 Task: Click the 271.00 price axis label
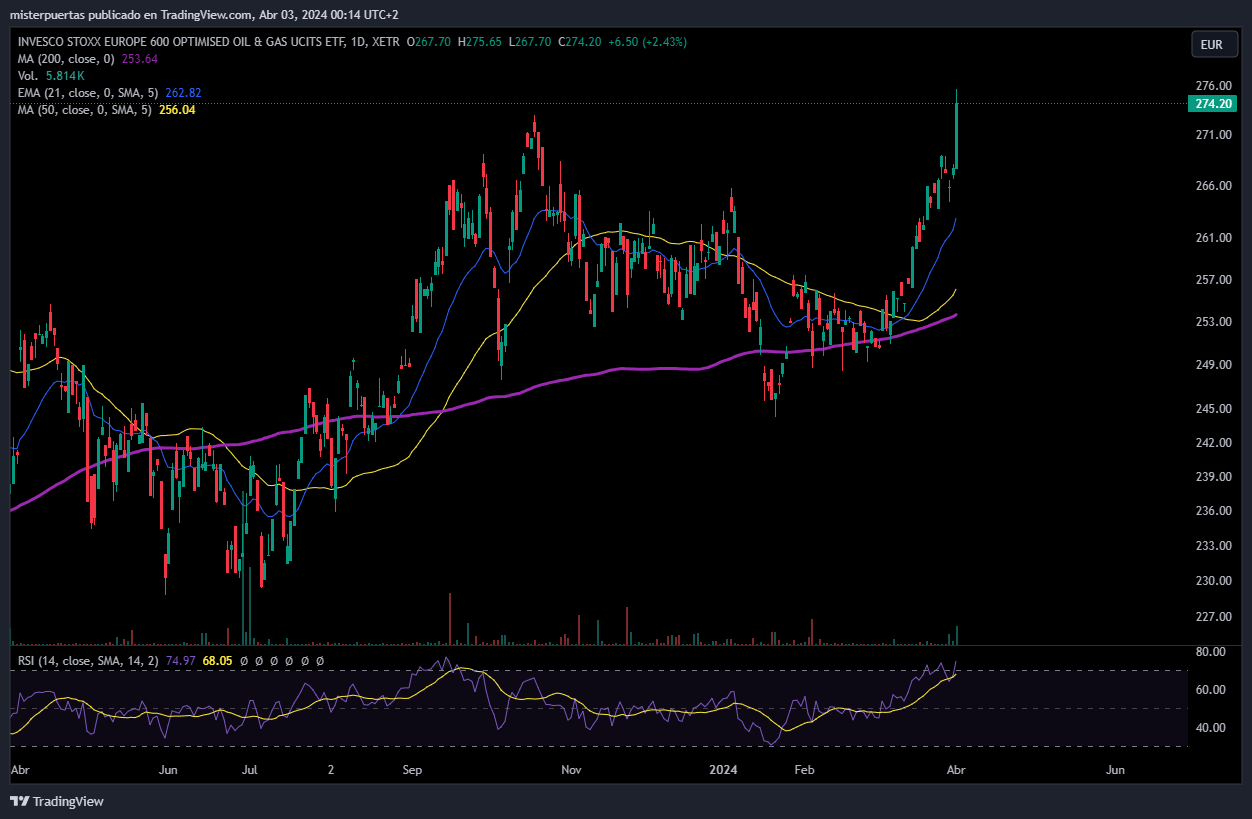[1213, 135]
